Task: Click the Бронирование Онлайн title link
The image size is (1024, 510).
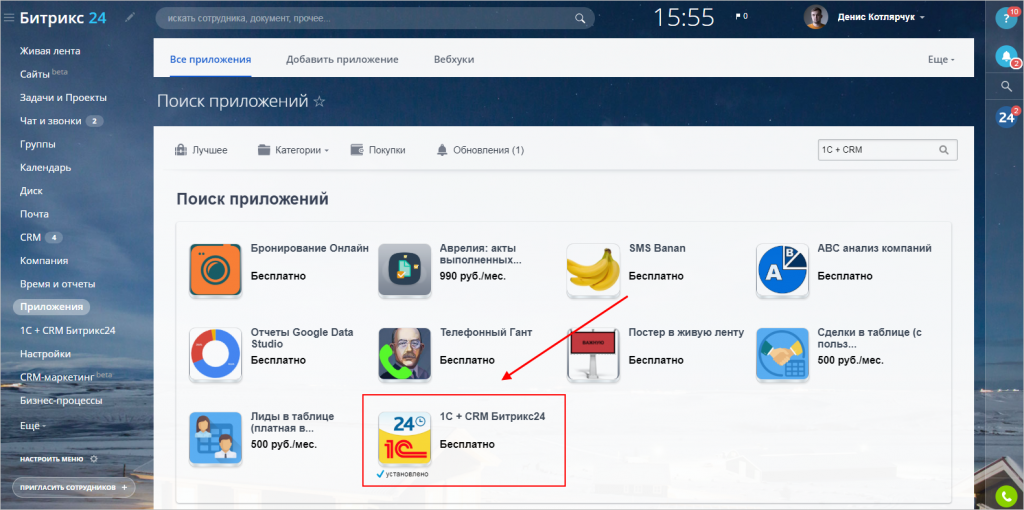Action: tap(310, 248)
